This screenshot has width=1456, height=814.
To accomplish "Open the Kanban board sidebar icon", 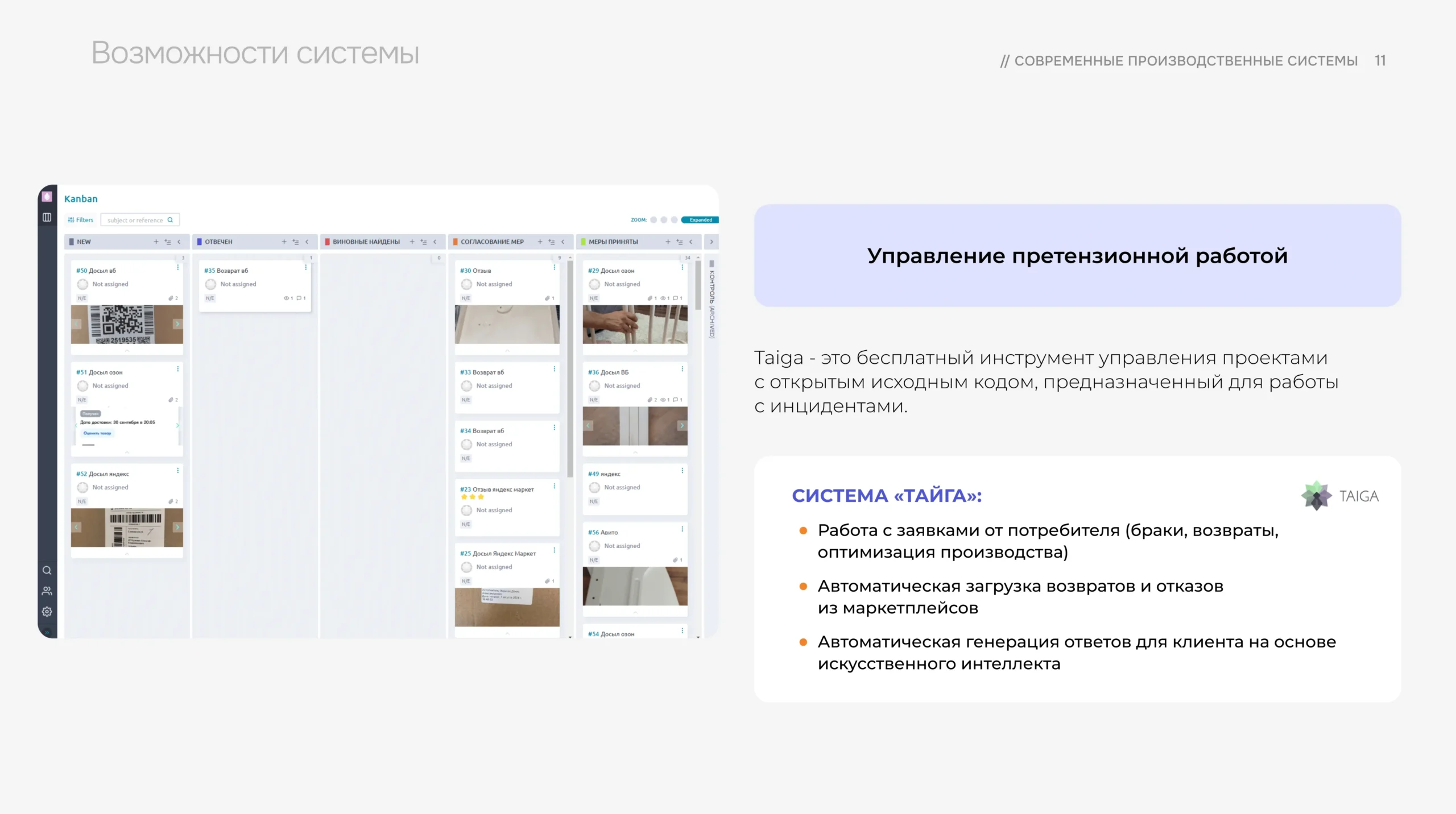I will 47,217.
